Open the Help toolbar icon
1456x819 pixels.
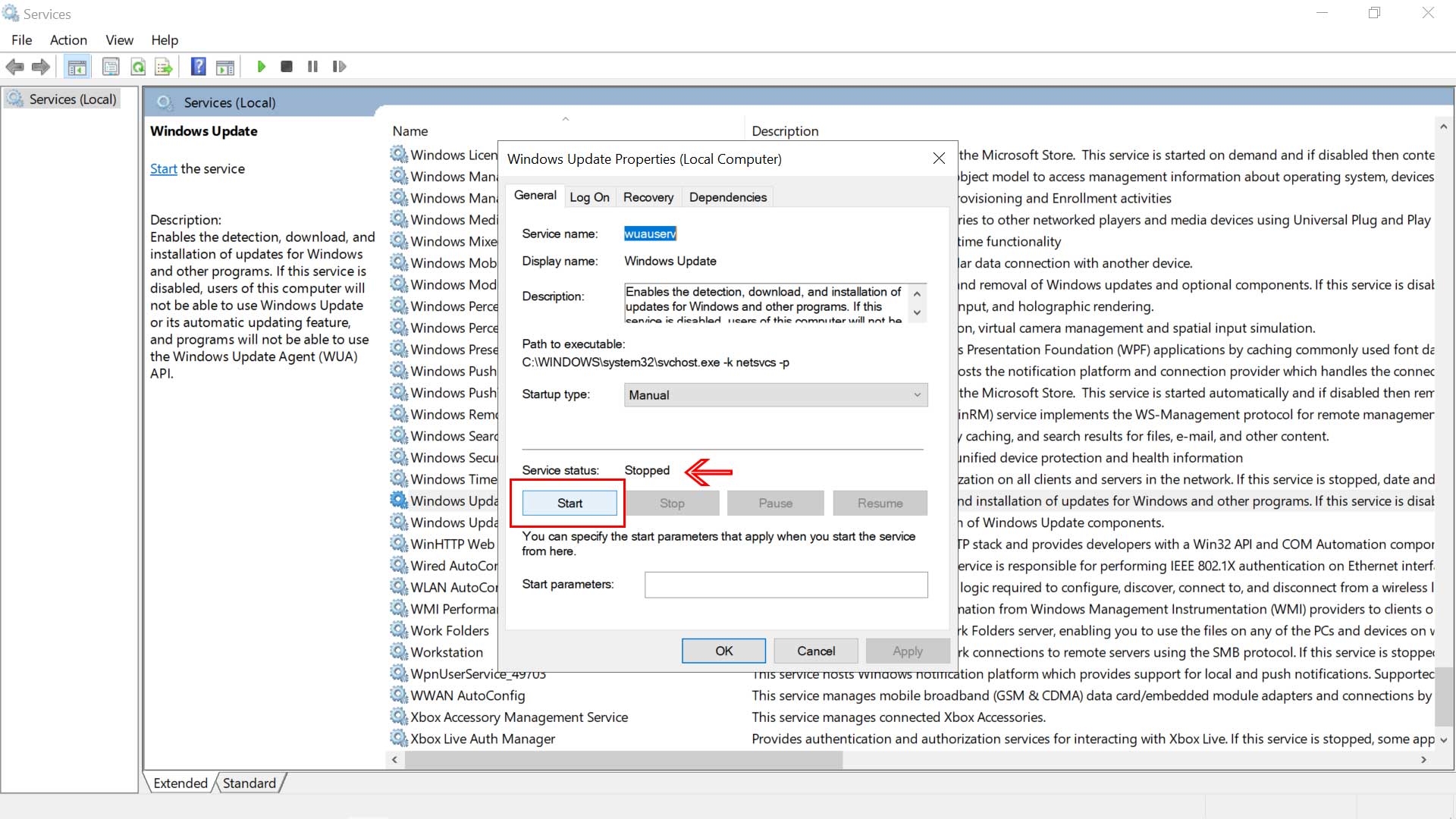(x=198, y=67)
